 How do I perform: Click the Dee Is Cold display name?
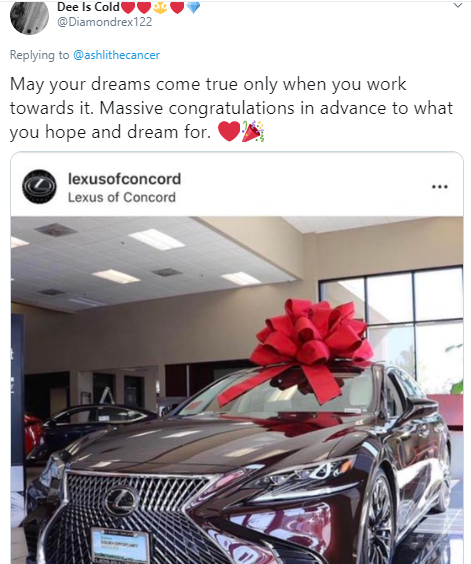click(88, 6)
